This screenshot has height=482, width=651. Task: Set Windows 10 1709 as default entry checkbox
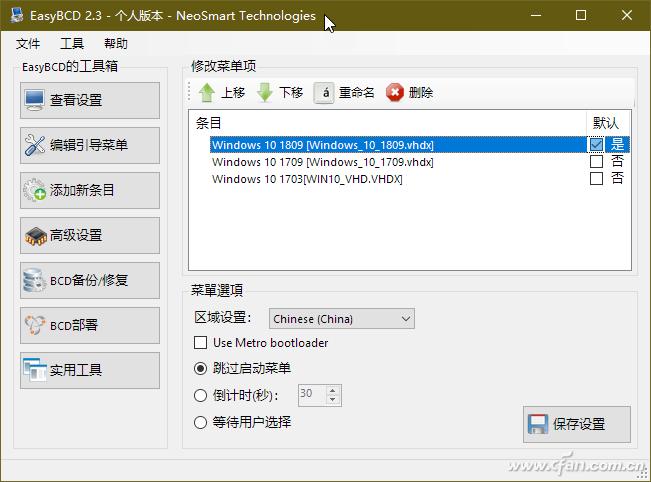(596, 161)
